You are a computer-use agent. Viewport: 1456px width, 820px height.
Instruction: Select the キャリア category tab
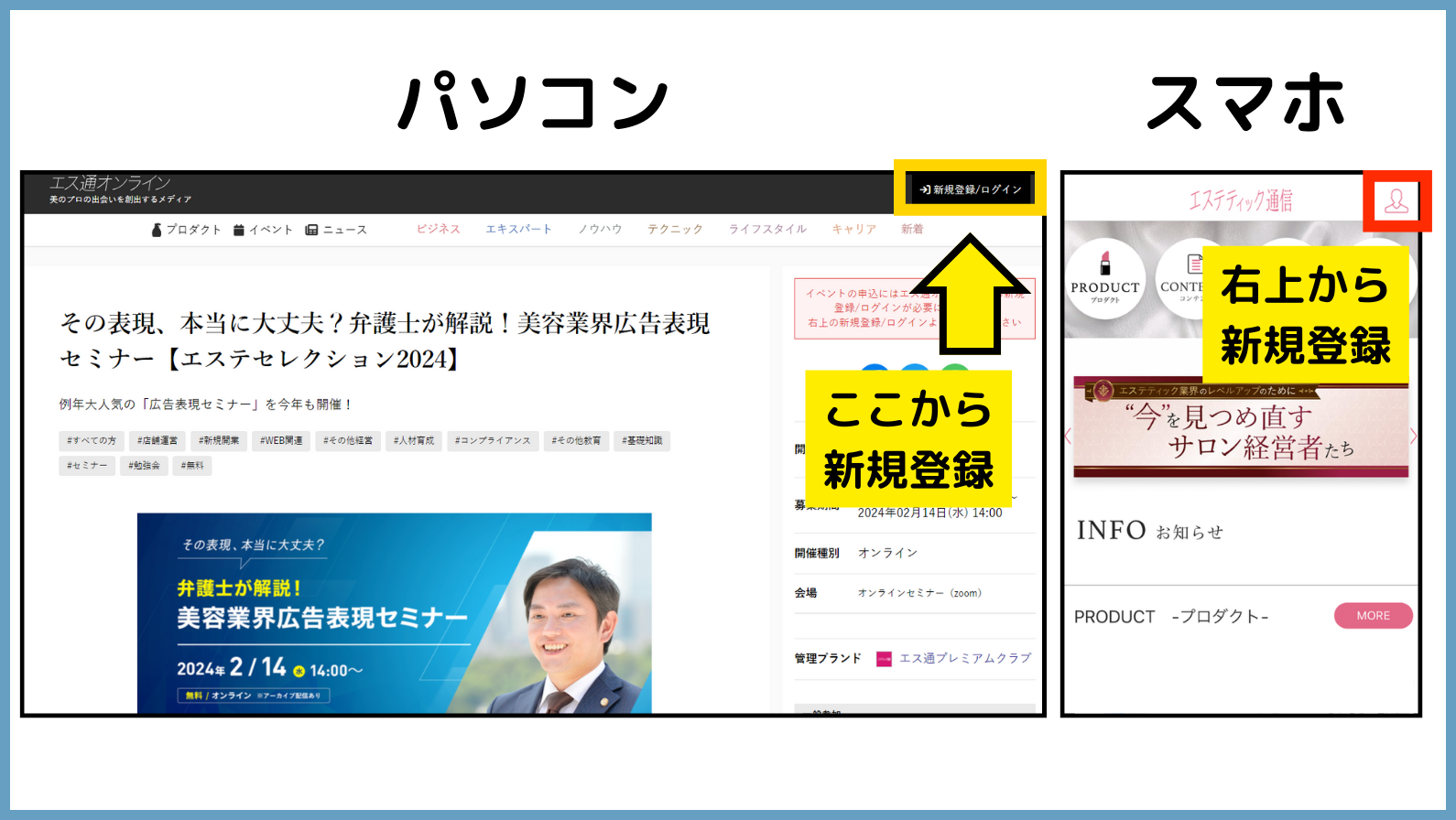coord(854,229)
